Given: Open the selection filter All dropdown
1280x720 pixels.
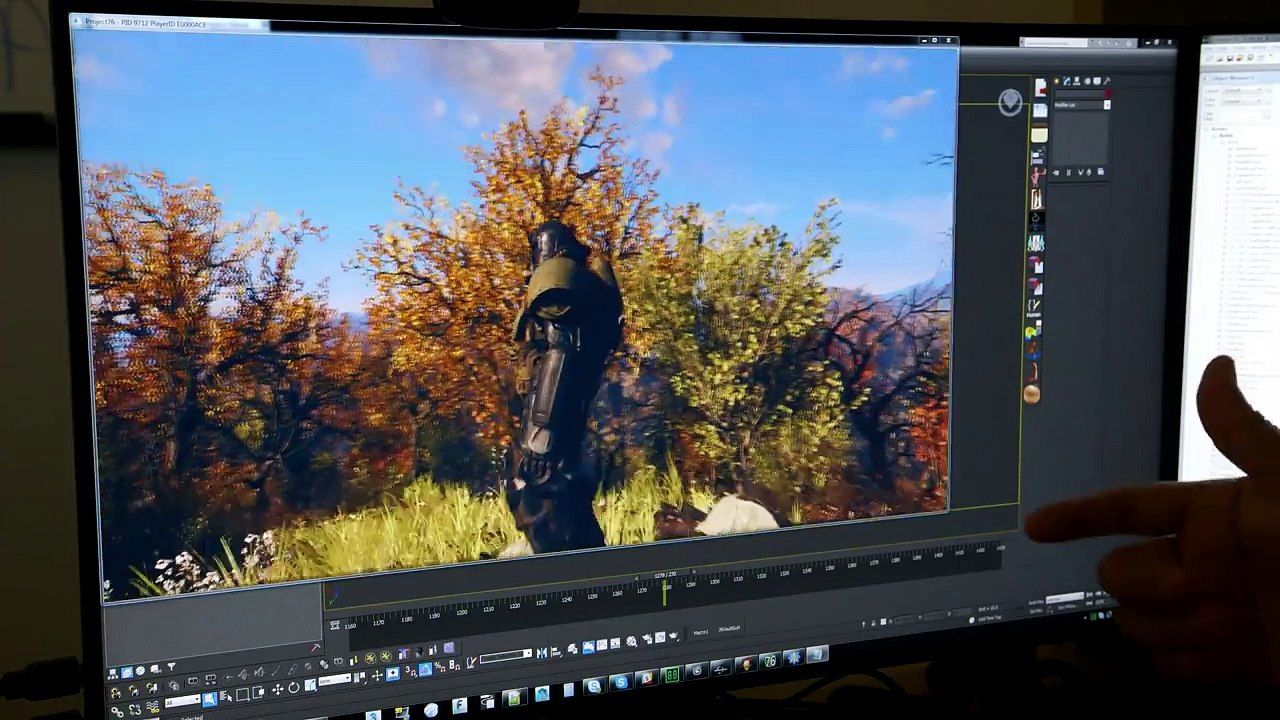Looking at the screenshot, I should pos(183,703).
